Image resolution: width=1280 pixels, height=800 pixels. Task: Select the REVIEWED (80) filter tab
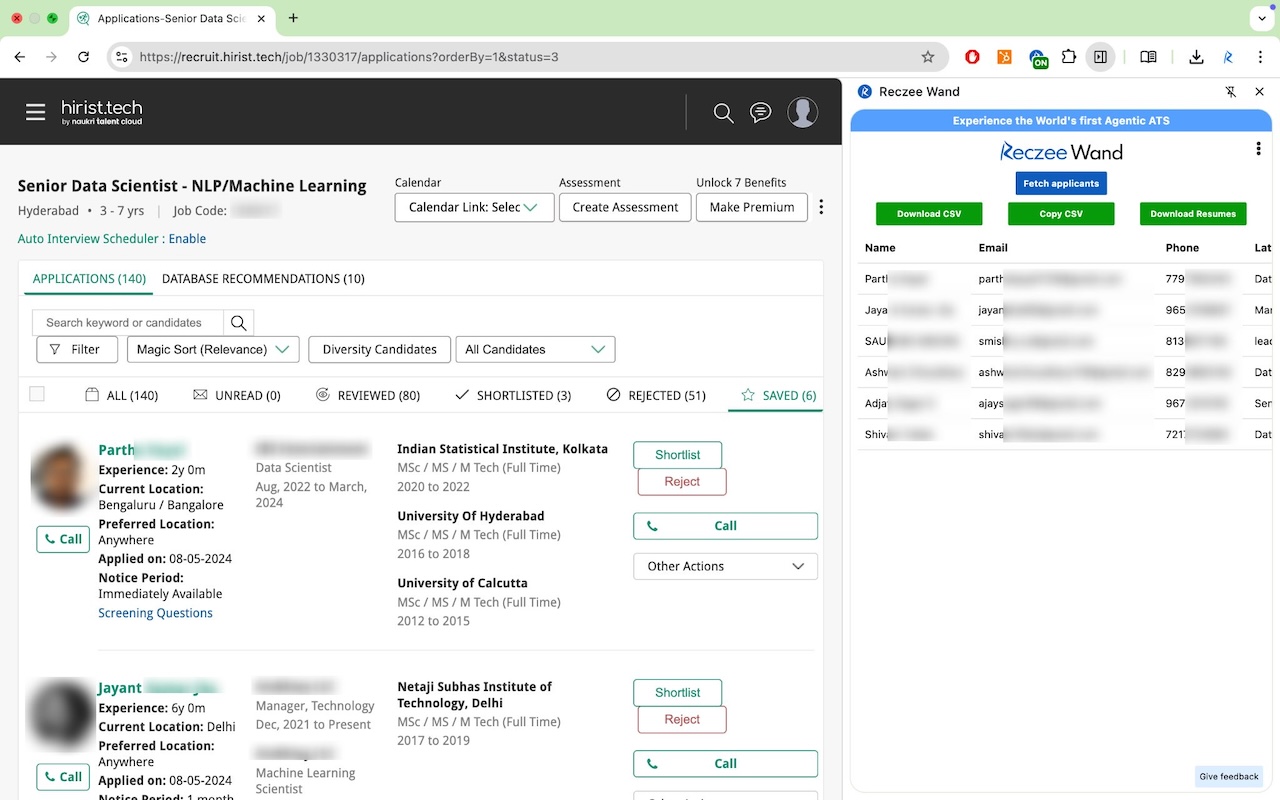click(x=368, y=395)
